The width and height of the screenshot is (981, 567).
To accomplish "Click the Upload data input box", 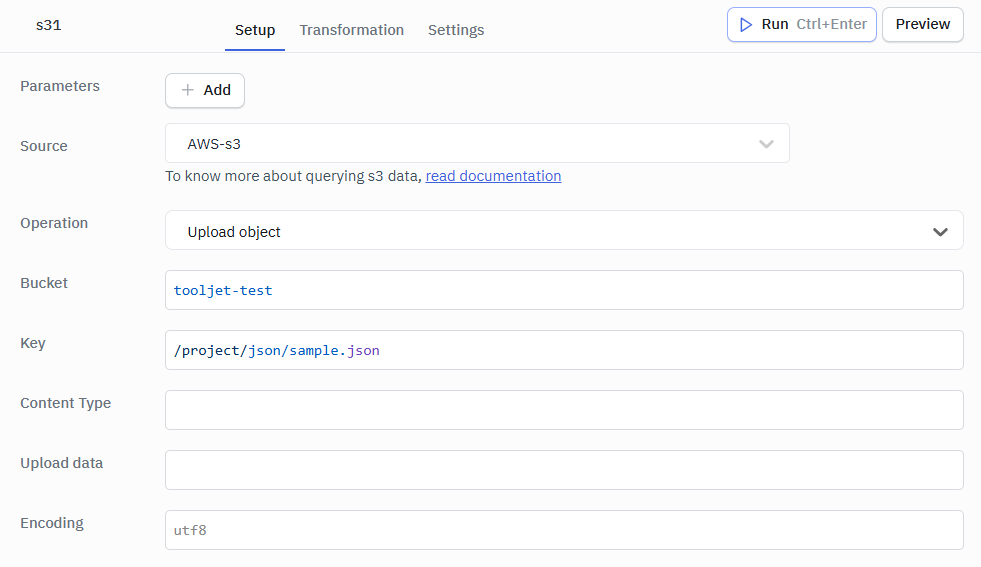I will [x=564, y=470].
